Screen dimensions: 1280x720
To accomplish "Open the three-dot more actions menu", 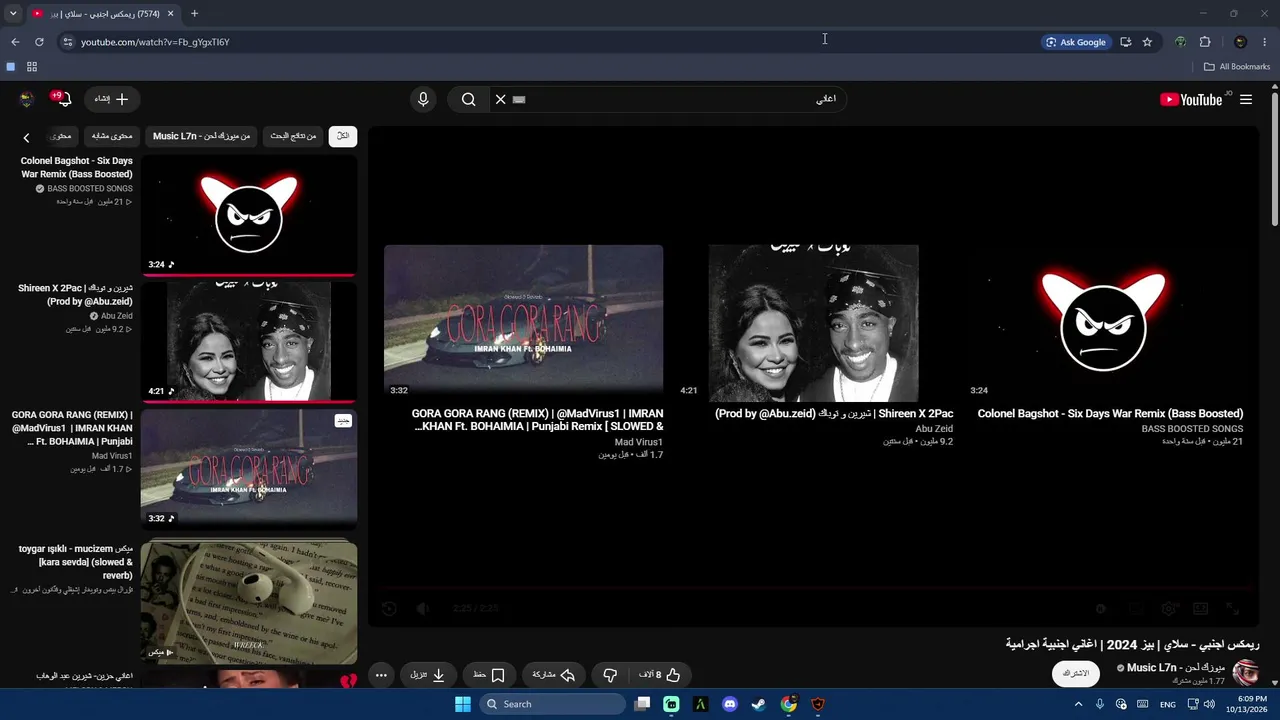I will [x=381, y=675].
